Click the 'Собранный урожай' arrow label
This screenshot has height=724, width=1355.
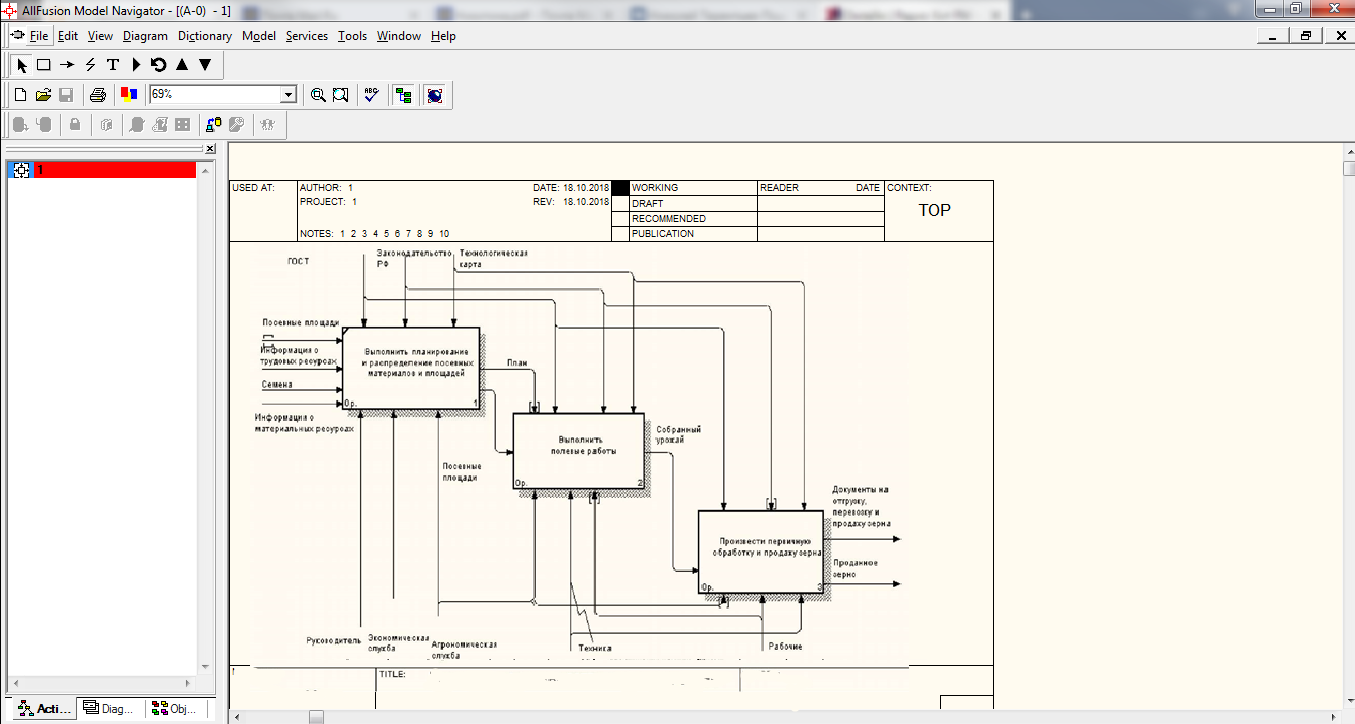point(678,434)
